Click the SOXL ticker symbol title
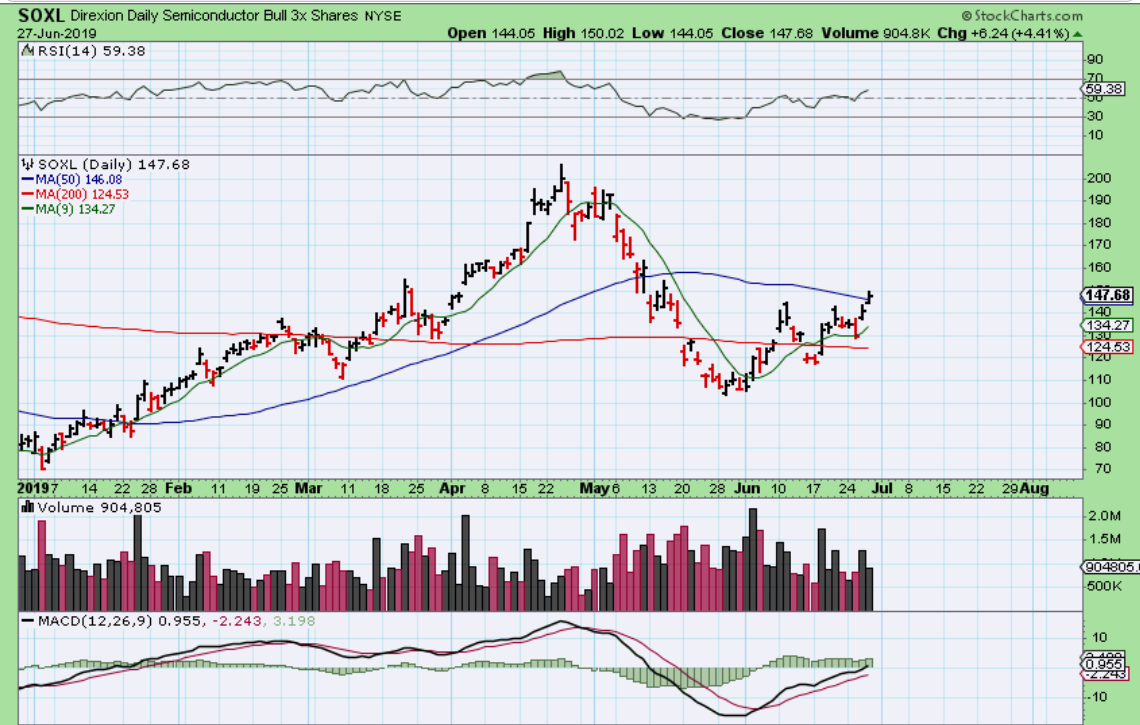 coord(41,15)
